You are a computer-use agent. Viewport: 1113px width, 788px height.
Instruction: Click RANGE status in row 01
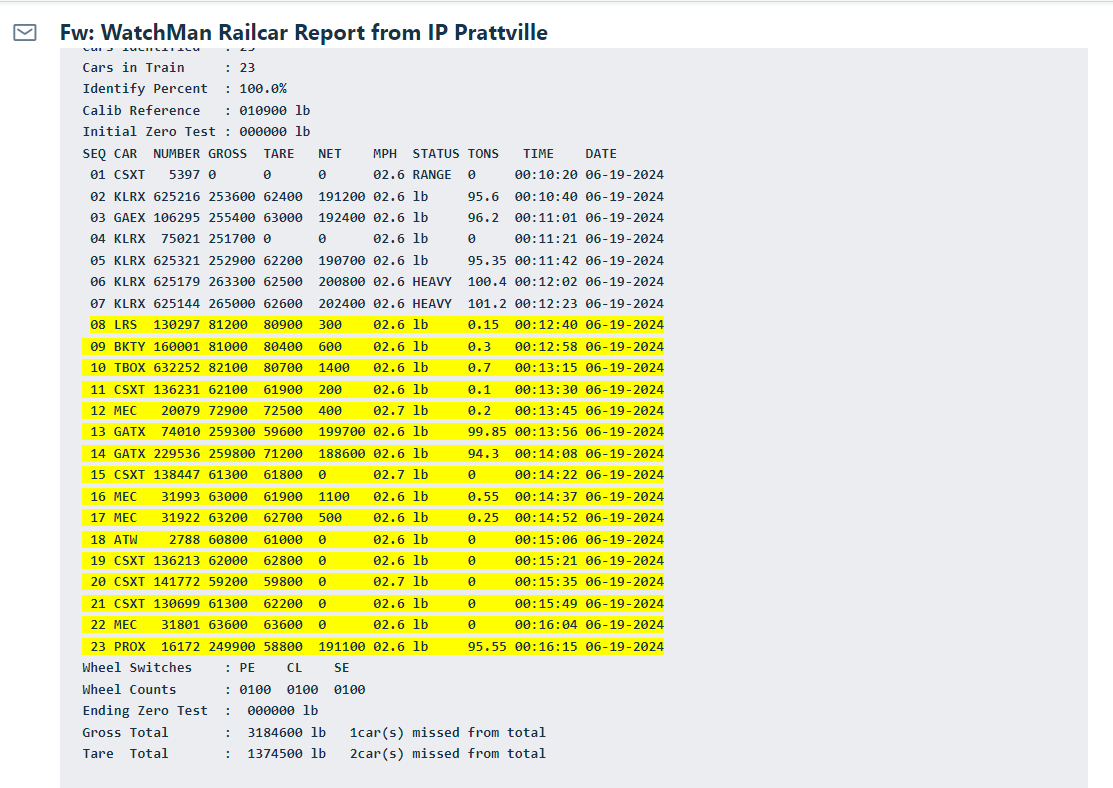click(x=432, y=175)
